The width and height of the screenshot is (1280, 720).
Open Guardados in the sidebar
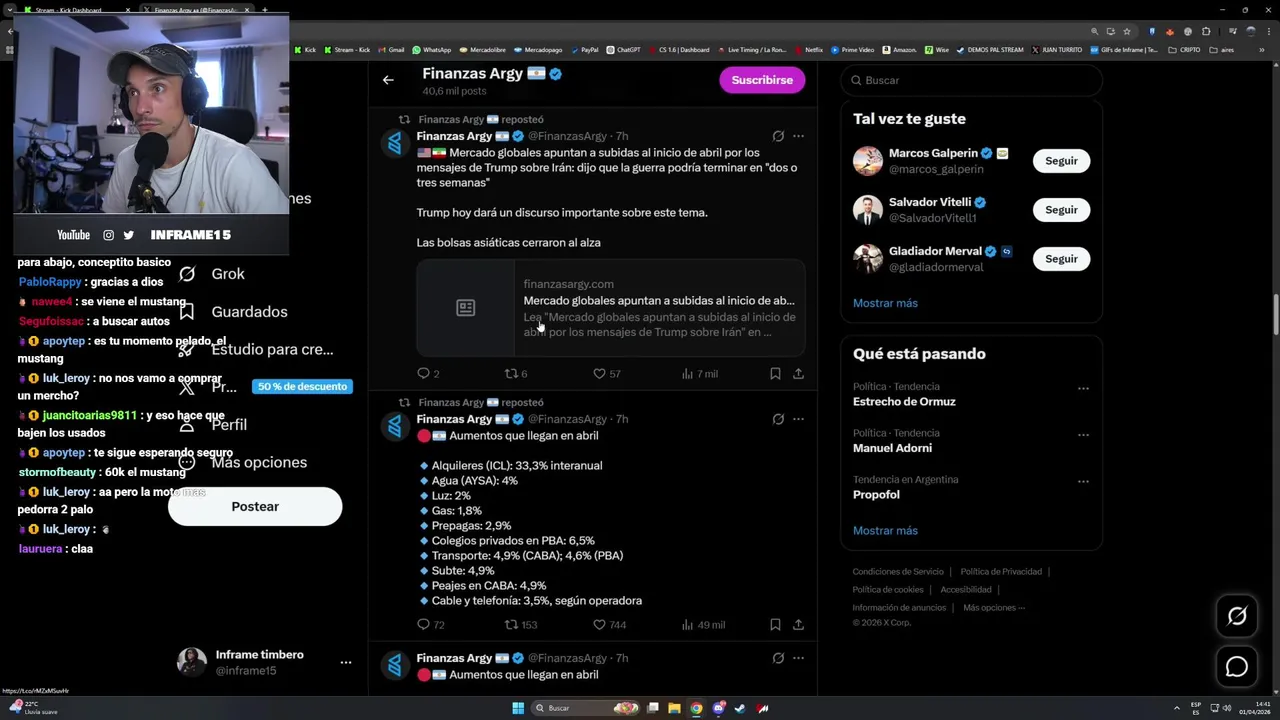[x=232, y=312]
